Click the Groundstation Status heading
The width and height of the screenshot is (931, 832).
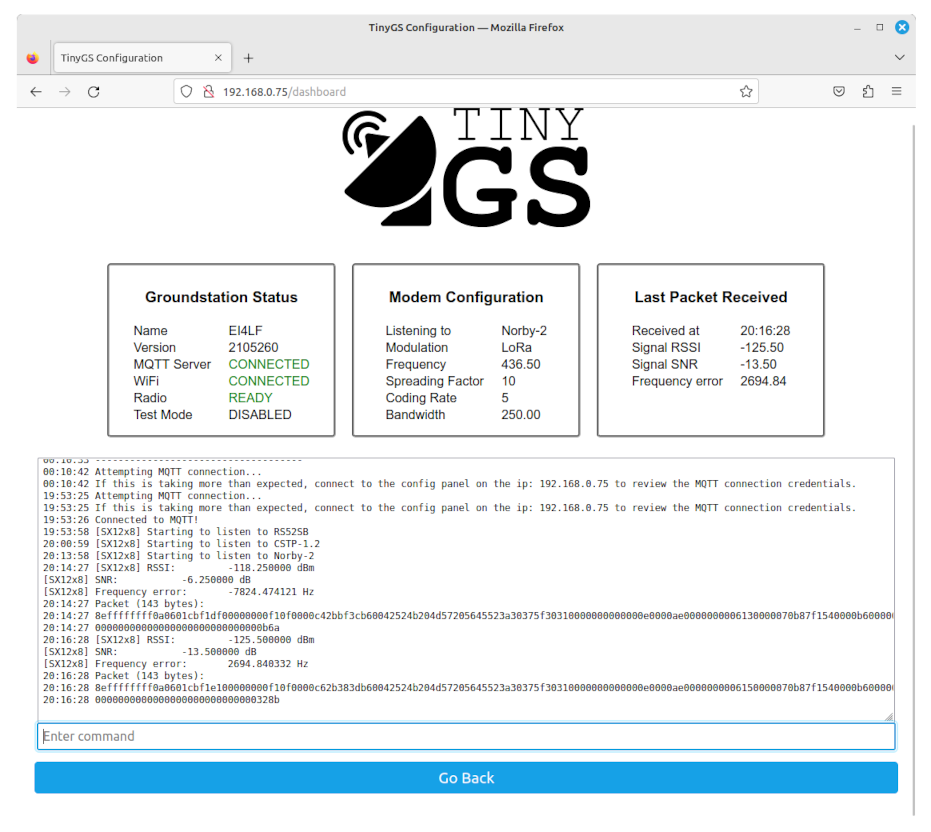[221, 297]
